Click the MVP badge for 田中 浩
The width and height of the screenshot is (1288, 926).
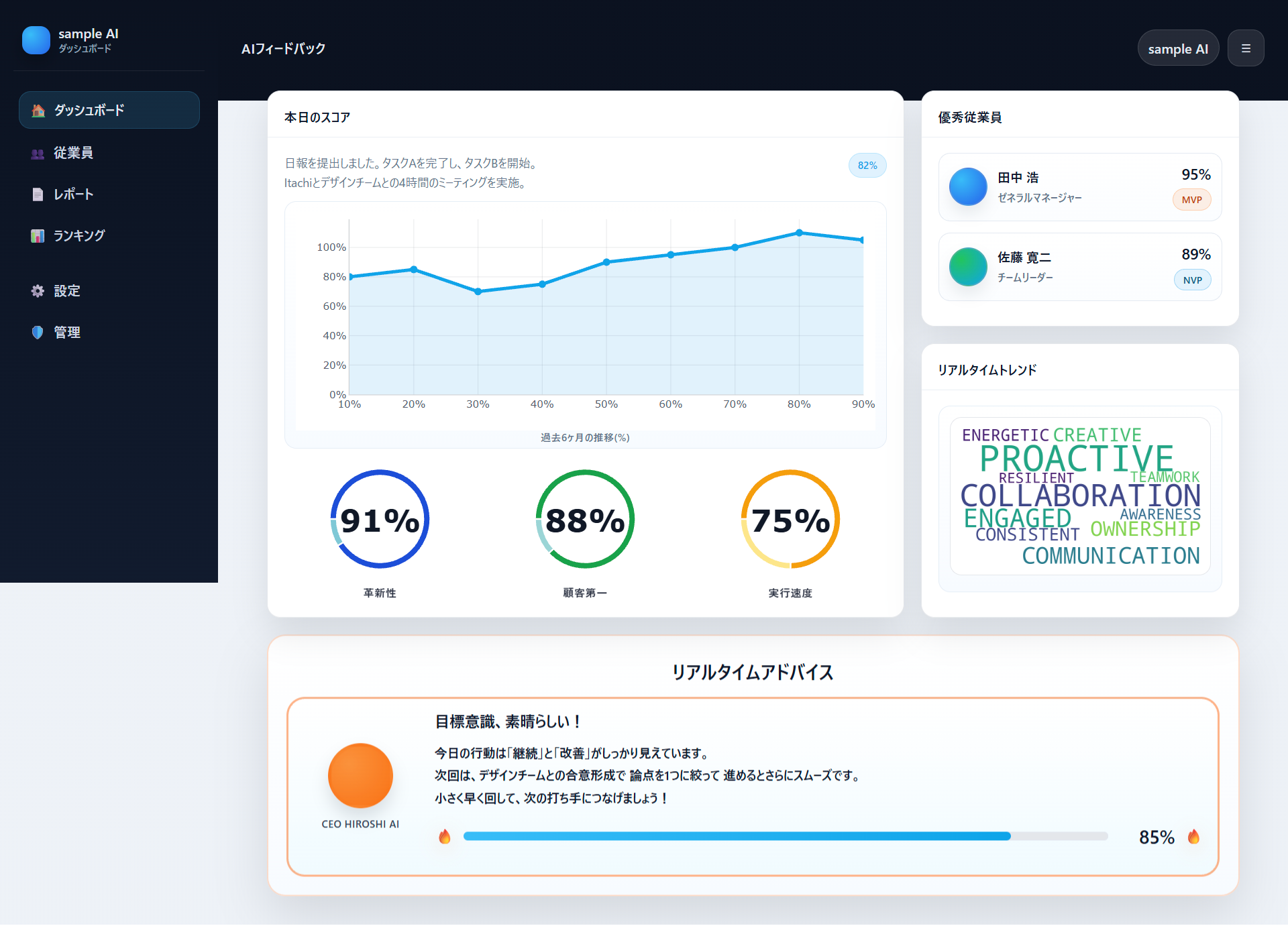click(1191, 200)
